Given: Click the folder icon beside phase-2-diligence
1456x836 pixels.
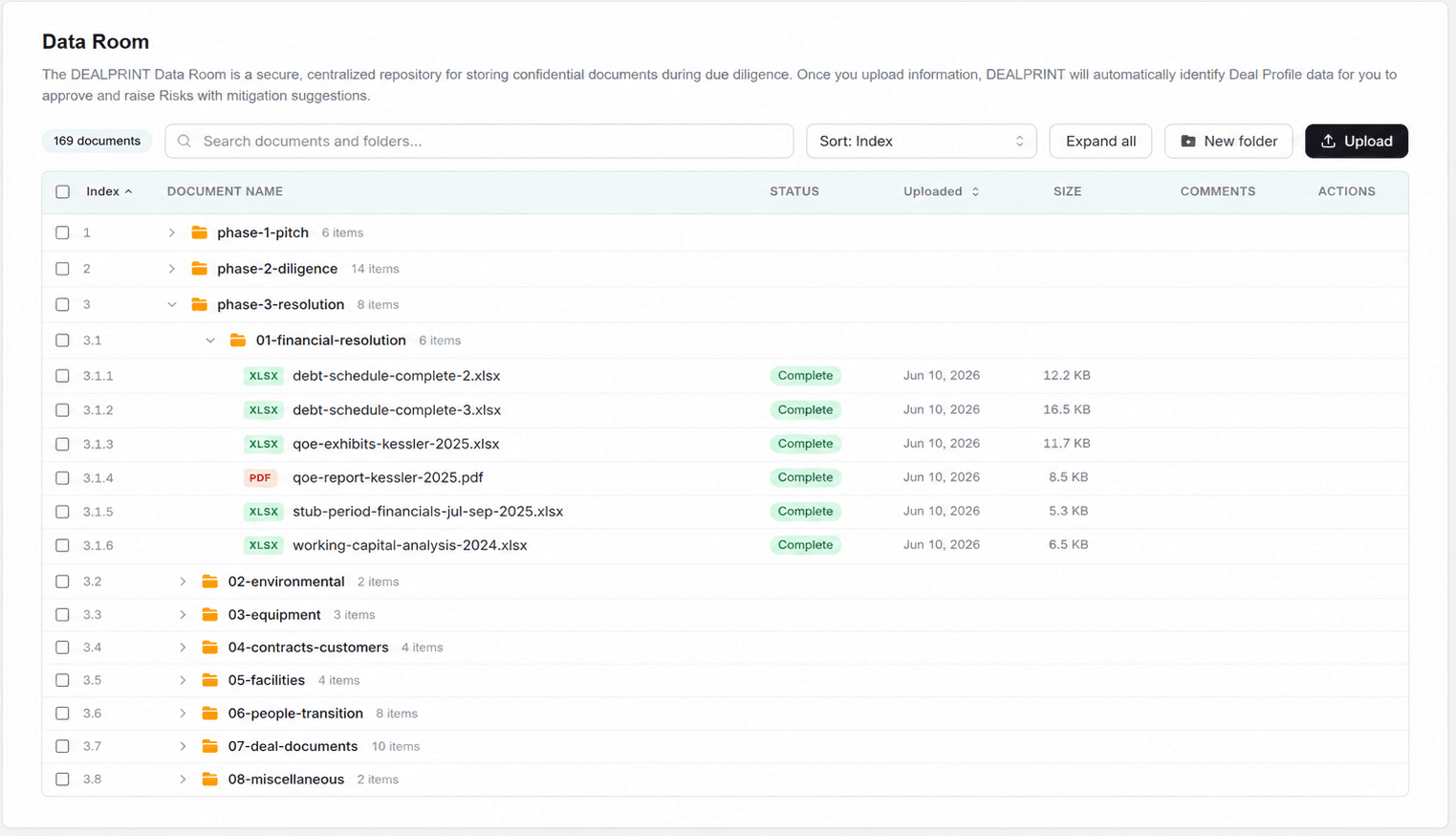Looking at the screenshot, I should 199,269.
